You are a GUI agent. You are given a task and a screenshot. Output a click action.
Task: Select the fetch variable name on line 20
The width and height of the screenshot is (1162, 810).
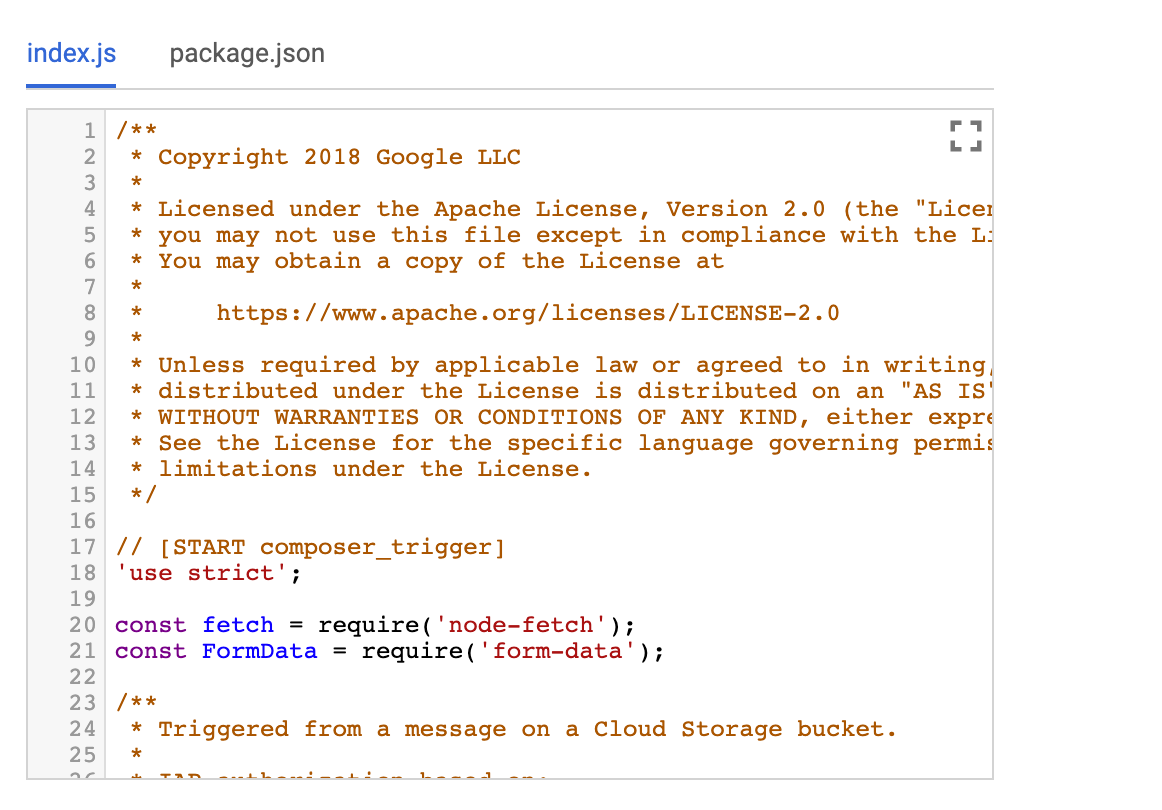pos(238,625)
